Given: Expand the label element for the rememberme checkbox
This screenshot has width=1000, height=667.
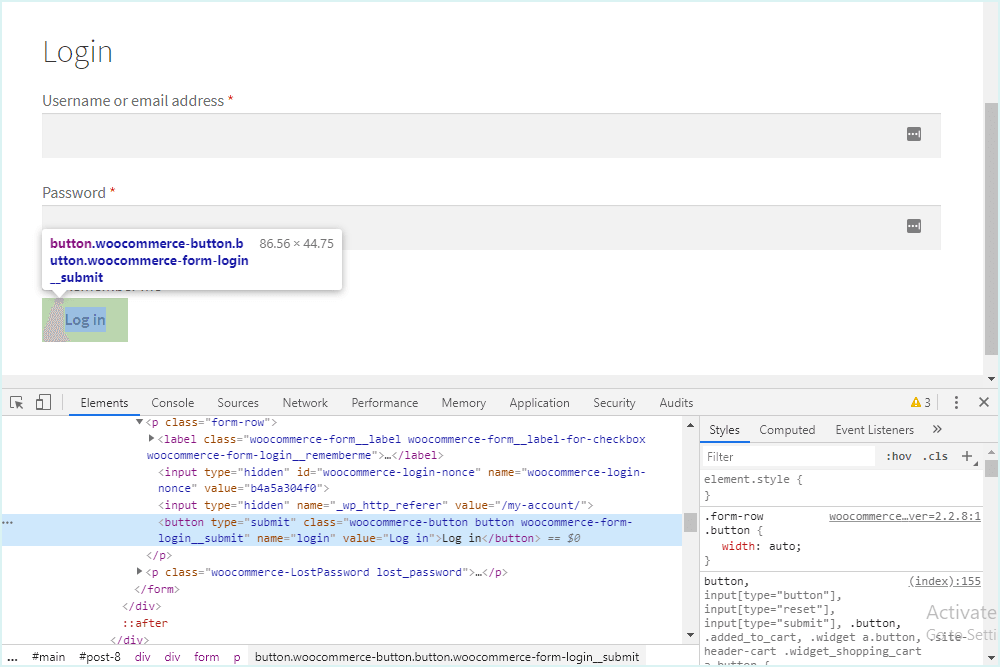Looking at the screenshot, I should [x=152, y=439].
